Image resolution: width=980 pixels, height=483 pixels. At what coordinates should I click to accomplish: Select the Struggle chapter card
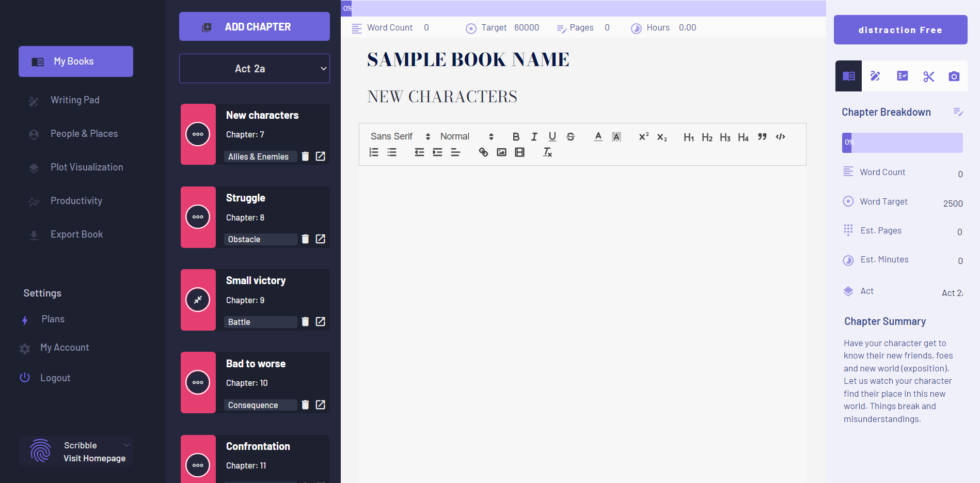[x=255, y=217]
